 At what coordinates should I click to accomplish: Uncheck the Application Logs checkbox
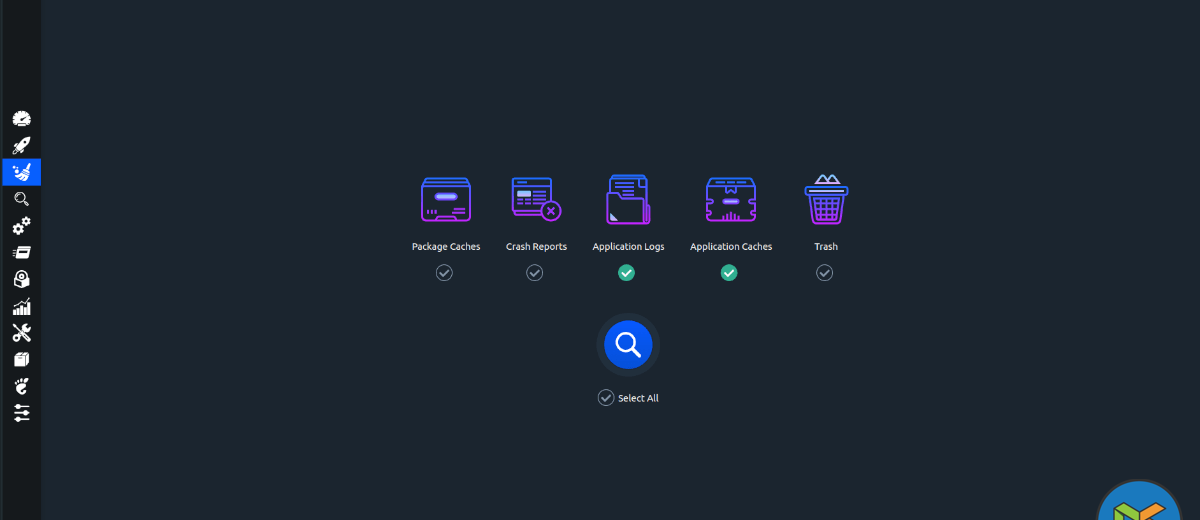point(626,272)
